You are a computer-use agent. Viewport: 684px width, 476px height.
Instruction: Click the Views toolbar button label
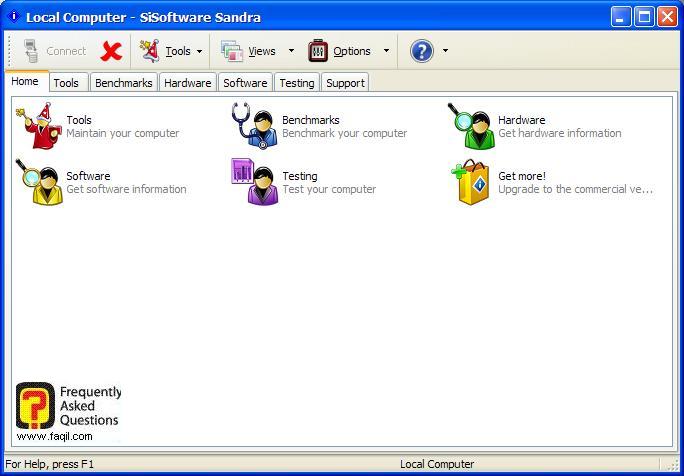(x=262, y=51)
